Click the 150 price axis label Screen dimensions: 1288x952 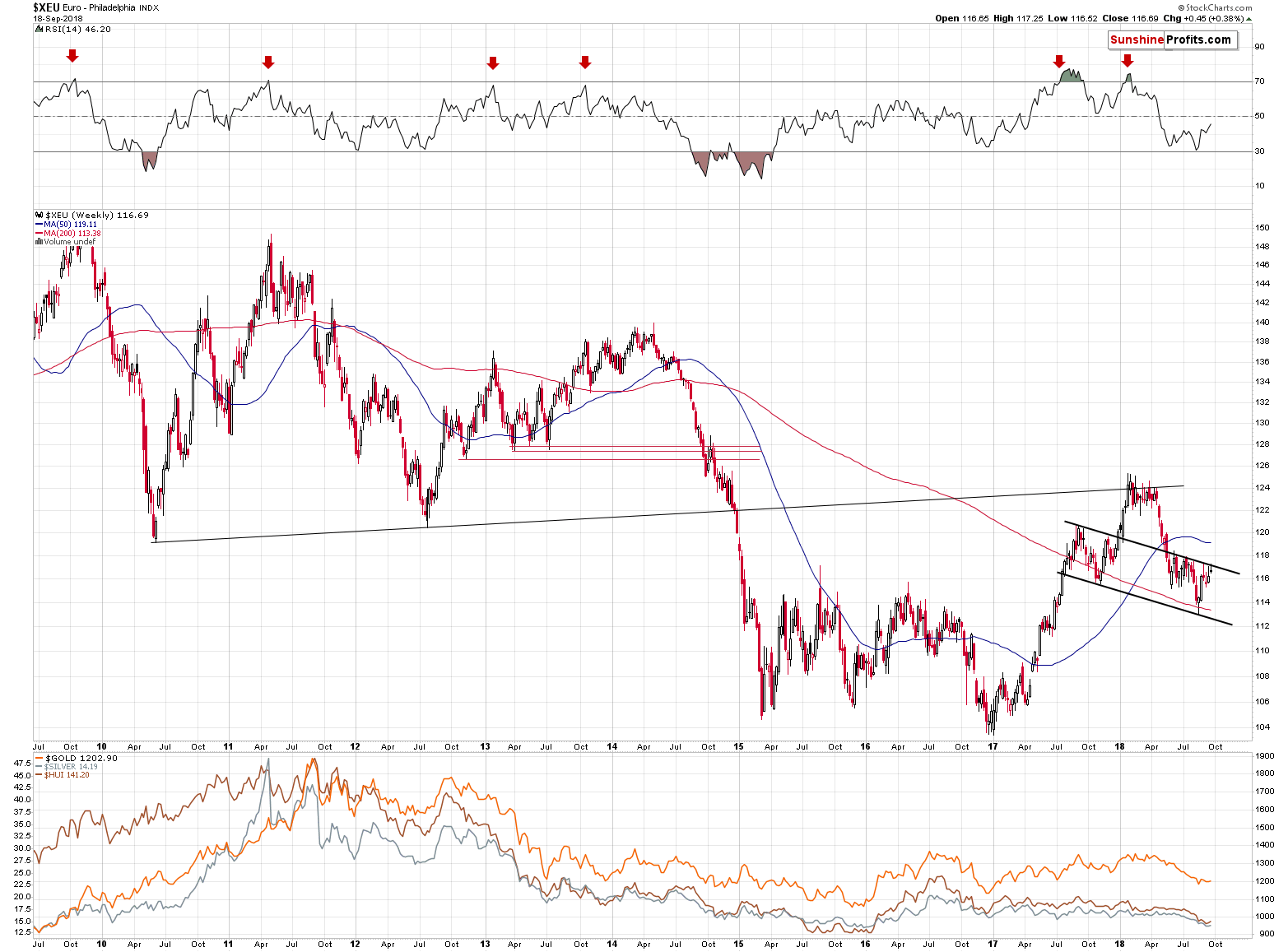(x=1262, y=228)
